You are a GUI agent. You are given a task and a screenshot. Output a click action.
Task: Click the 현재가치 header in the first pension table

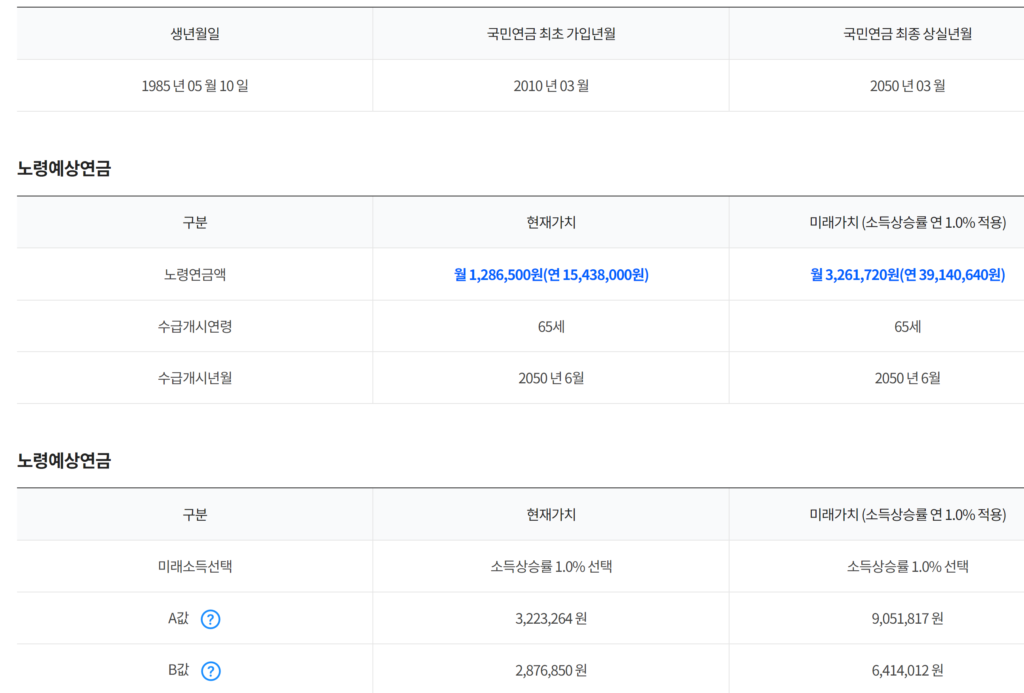coord(551,223)
